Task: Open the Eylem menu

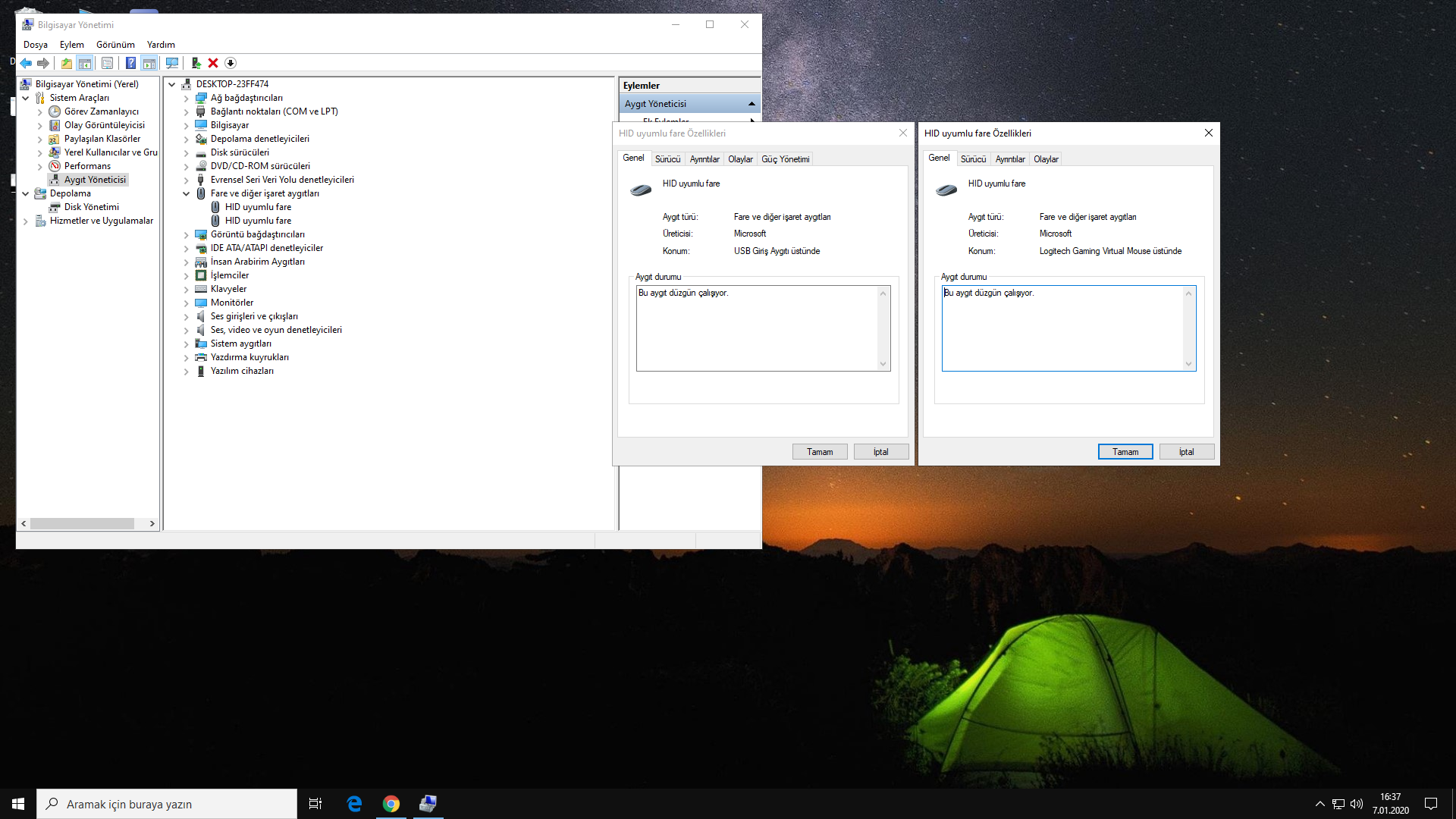Action: pyautogui.click(x=72, y=45)
